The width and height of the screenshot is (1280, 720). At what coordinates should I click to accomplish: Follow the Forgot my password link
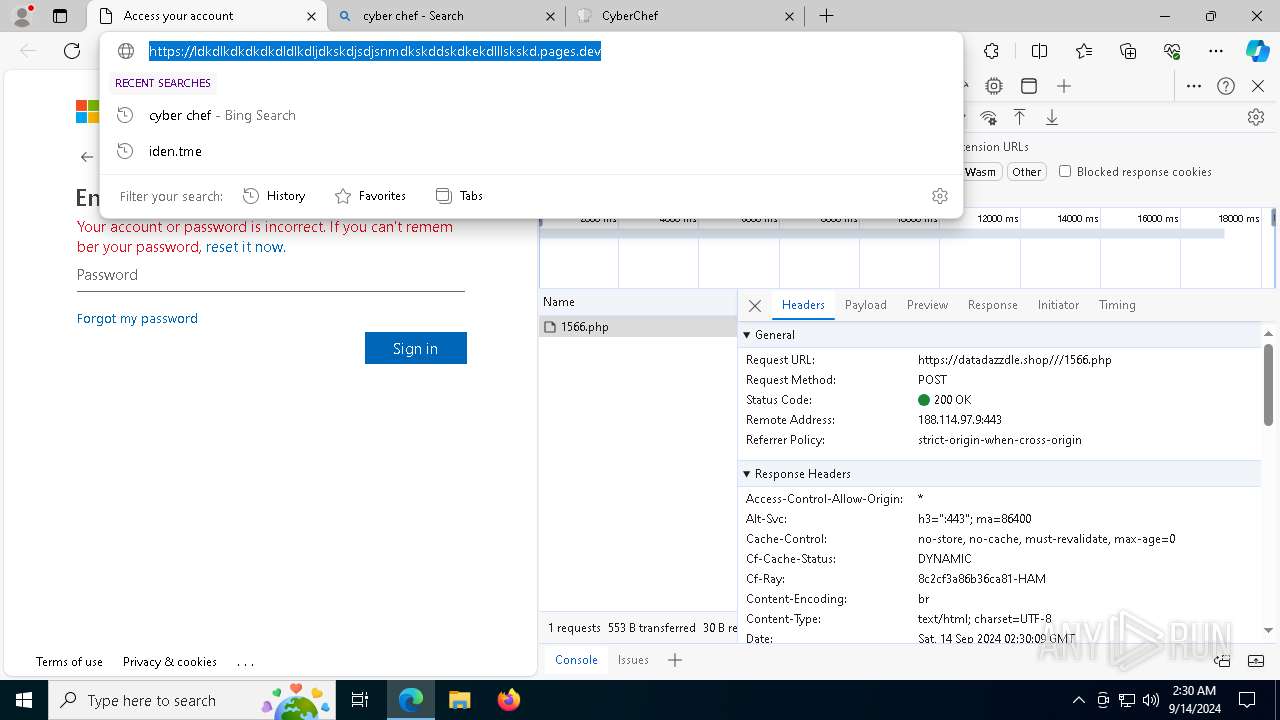(x=137, y=318)
